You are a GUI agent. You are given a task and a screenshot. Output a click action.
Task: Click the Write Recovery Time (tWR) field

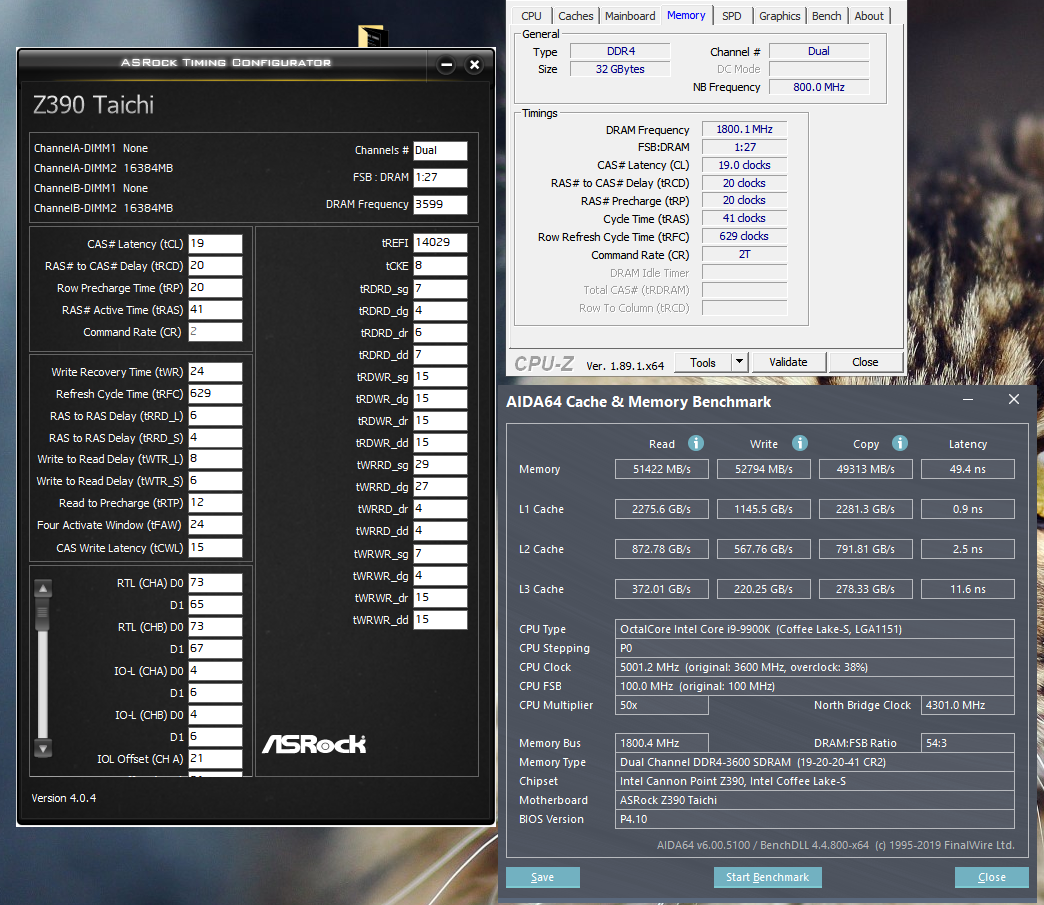coord(215,372)
